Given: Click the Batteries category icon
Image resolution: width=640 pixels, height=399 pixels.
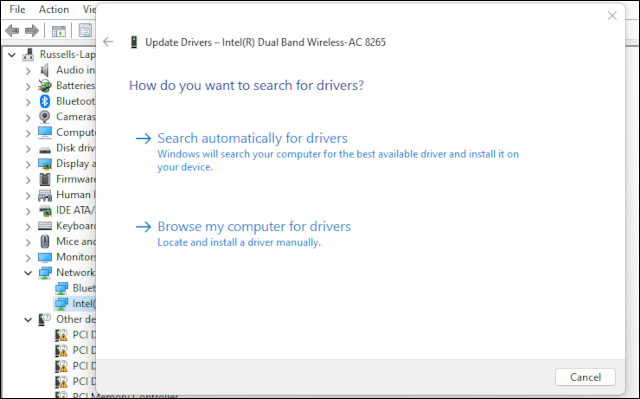Looking at the screenshot, I should point(44,86).
